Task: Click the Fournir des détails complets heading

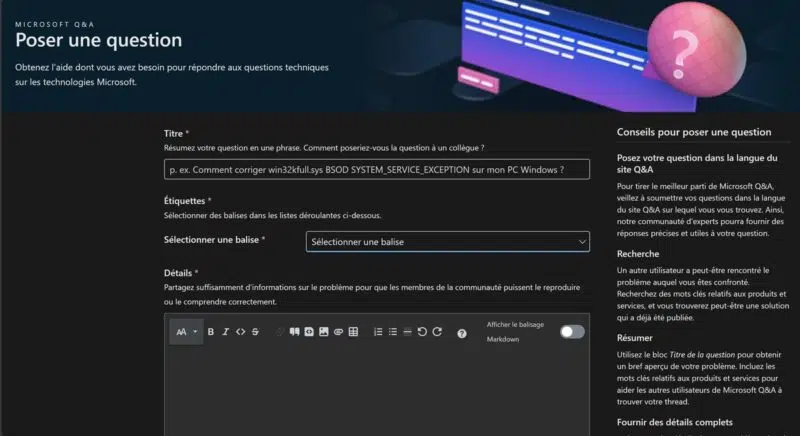Action: point(674,422)
